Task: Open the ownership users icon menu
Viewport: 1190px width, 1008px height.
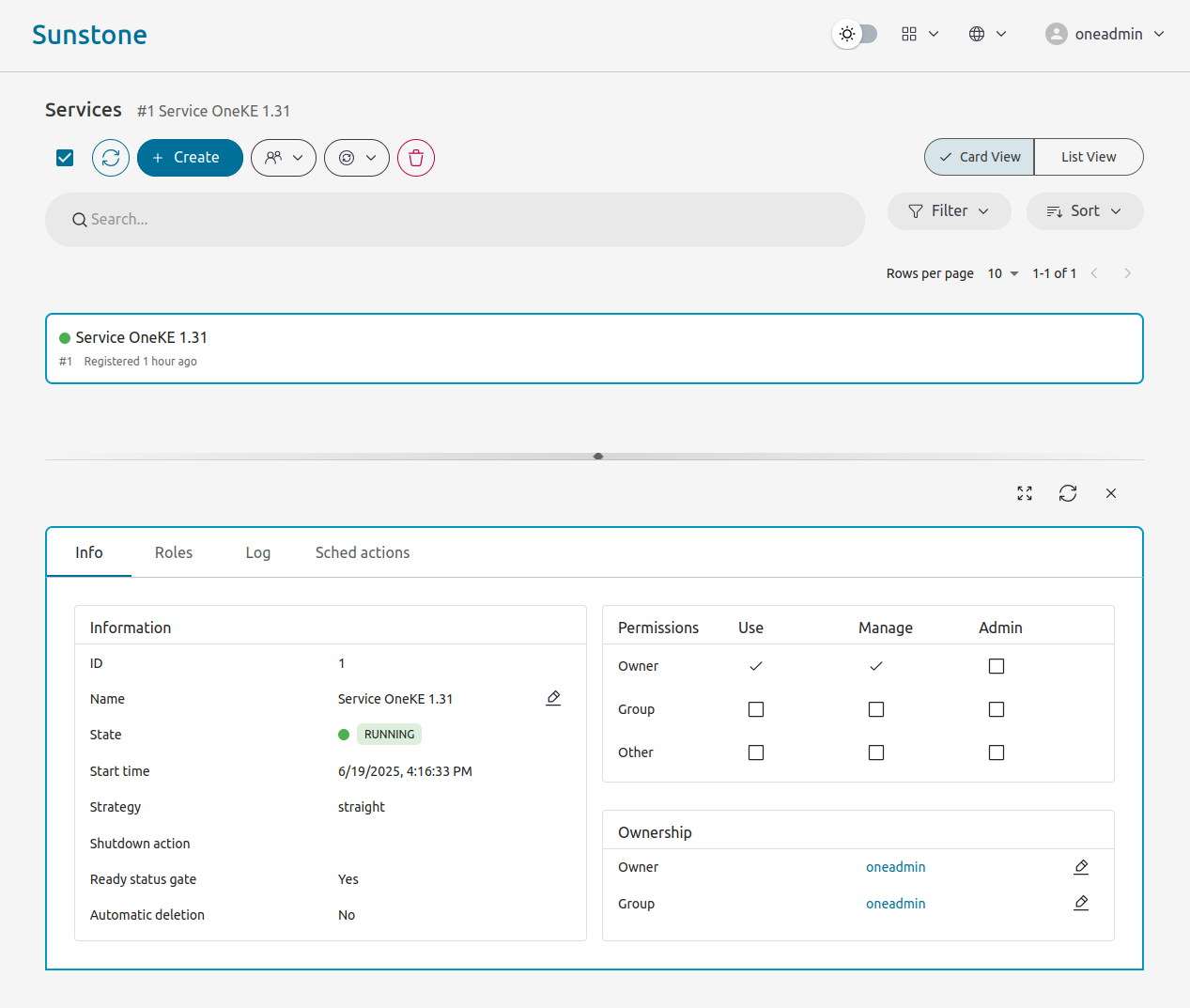Action: pyautogui.click(x=284, y=158)
